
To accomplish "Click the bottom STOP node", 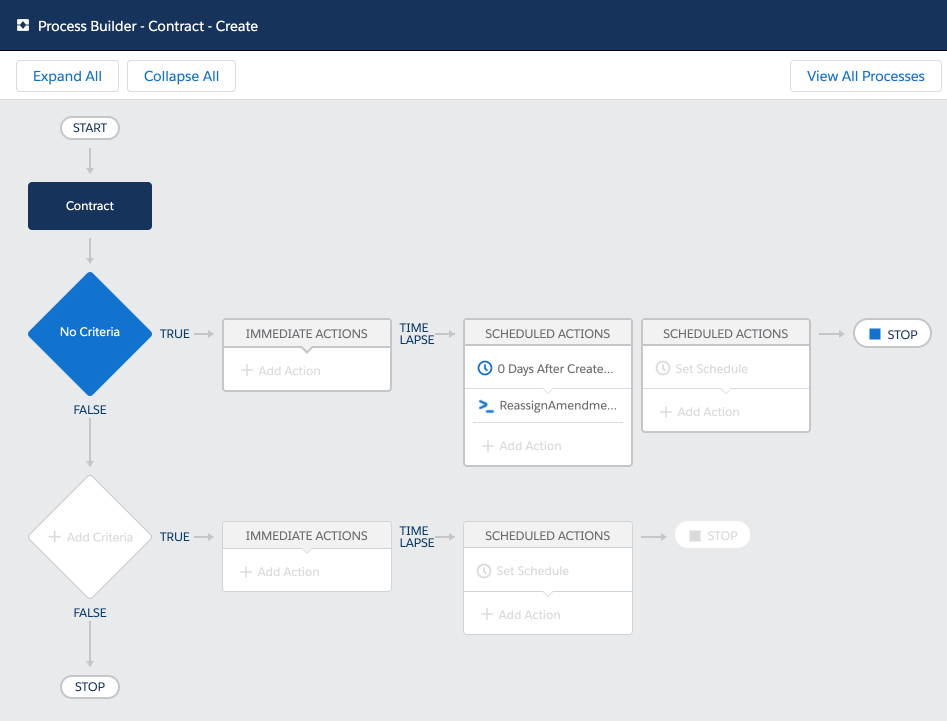I will [x=90, y=687].
